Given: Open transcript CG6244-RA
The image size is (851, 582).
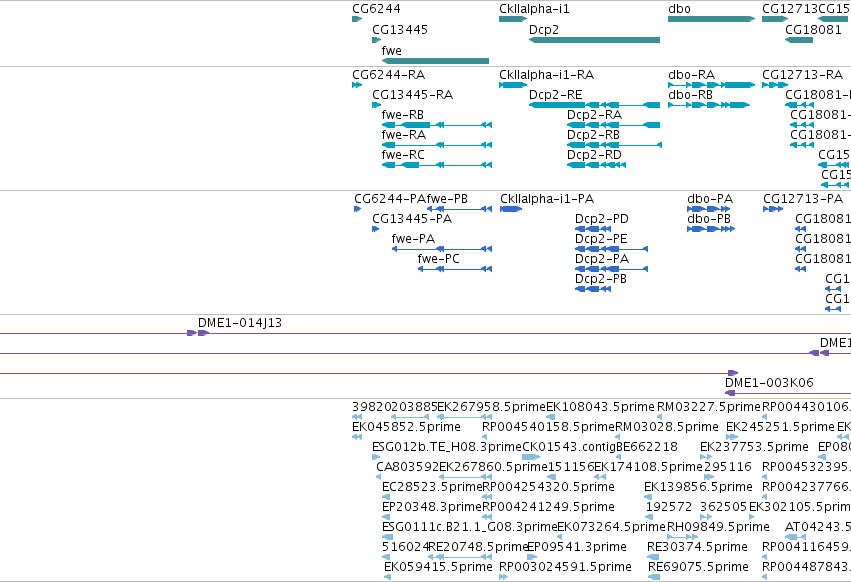Looking at the screenshot, I should point(389,75).
